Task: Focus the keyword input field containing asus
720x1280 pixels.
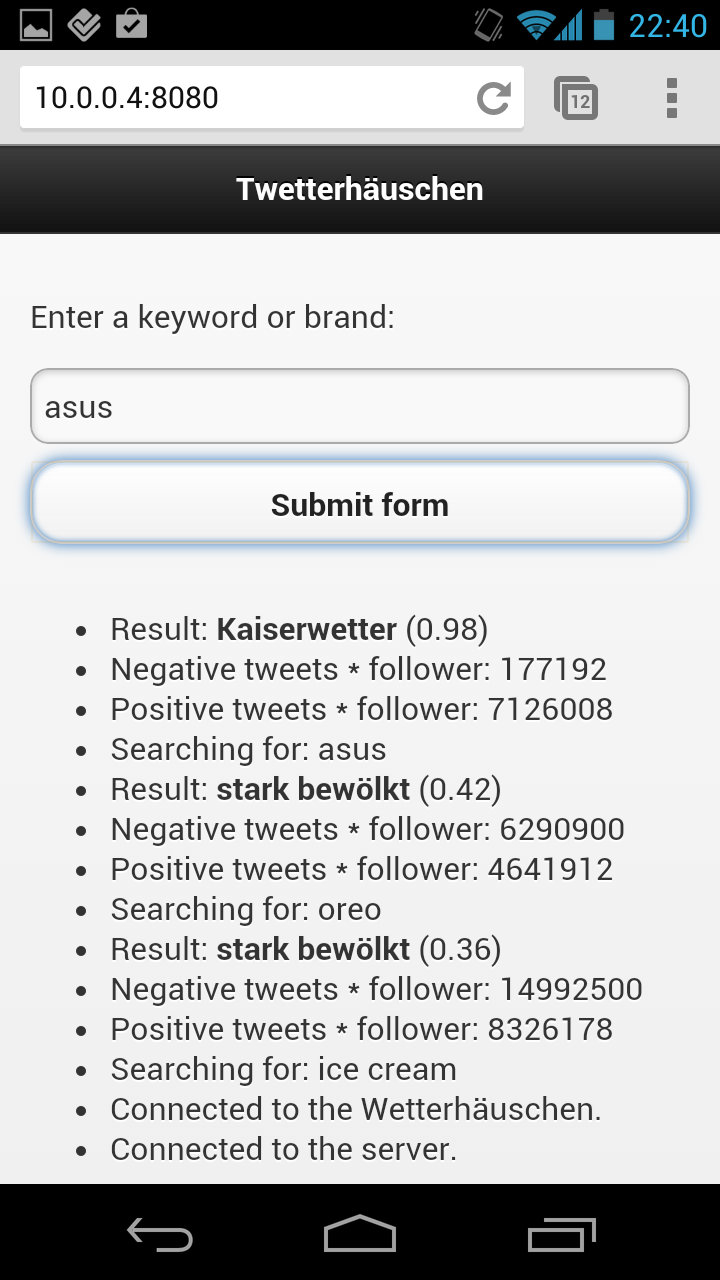Action: [x=360, y=406]
